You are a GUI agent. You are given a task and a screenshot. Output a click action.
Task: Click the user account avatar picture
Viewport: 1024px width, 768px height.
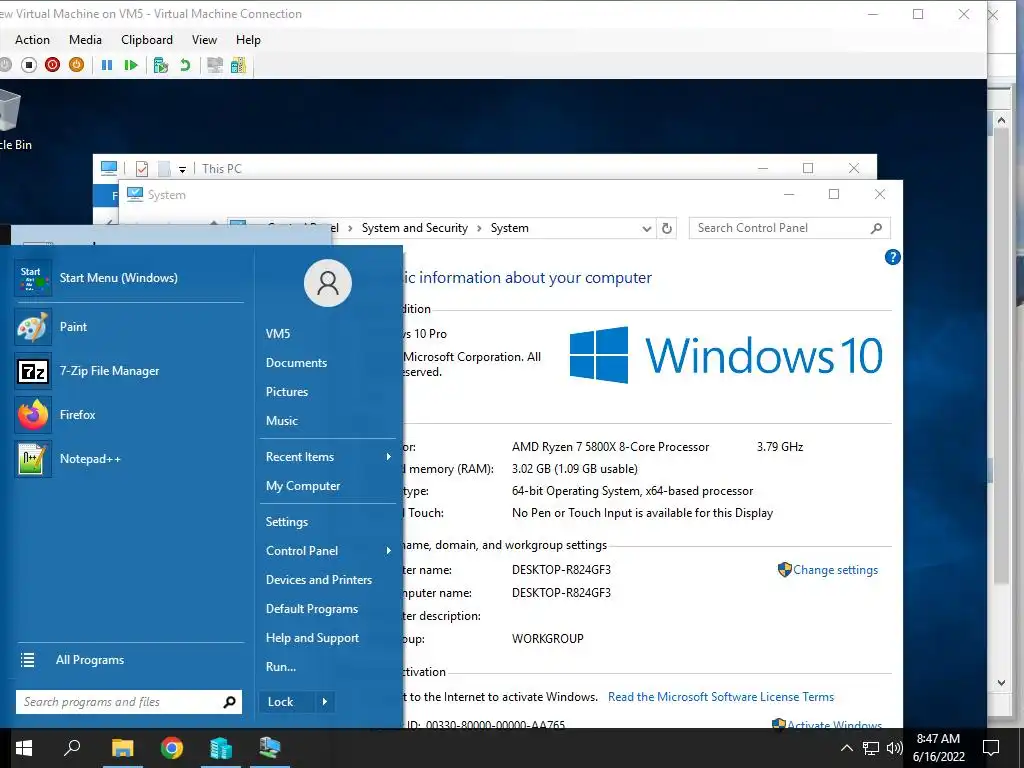coord(328,283)
